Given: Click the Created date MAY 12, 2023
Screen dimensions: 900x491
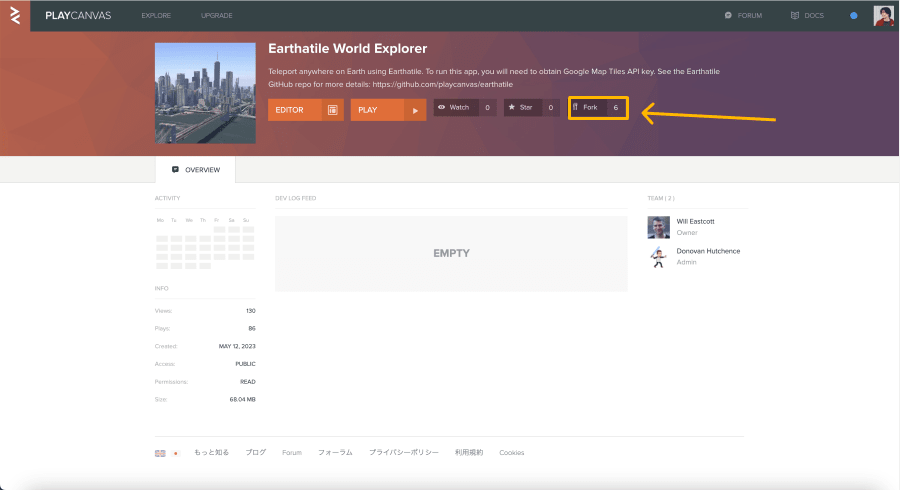Looking at the screenshot, I should 237,346.
